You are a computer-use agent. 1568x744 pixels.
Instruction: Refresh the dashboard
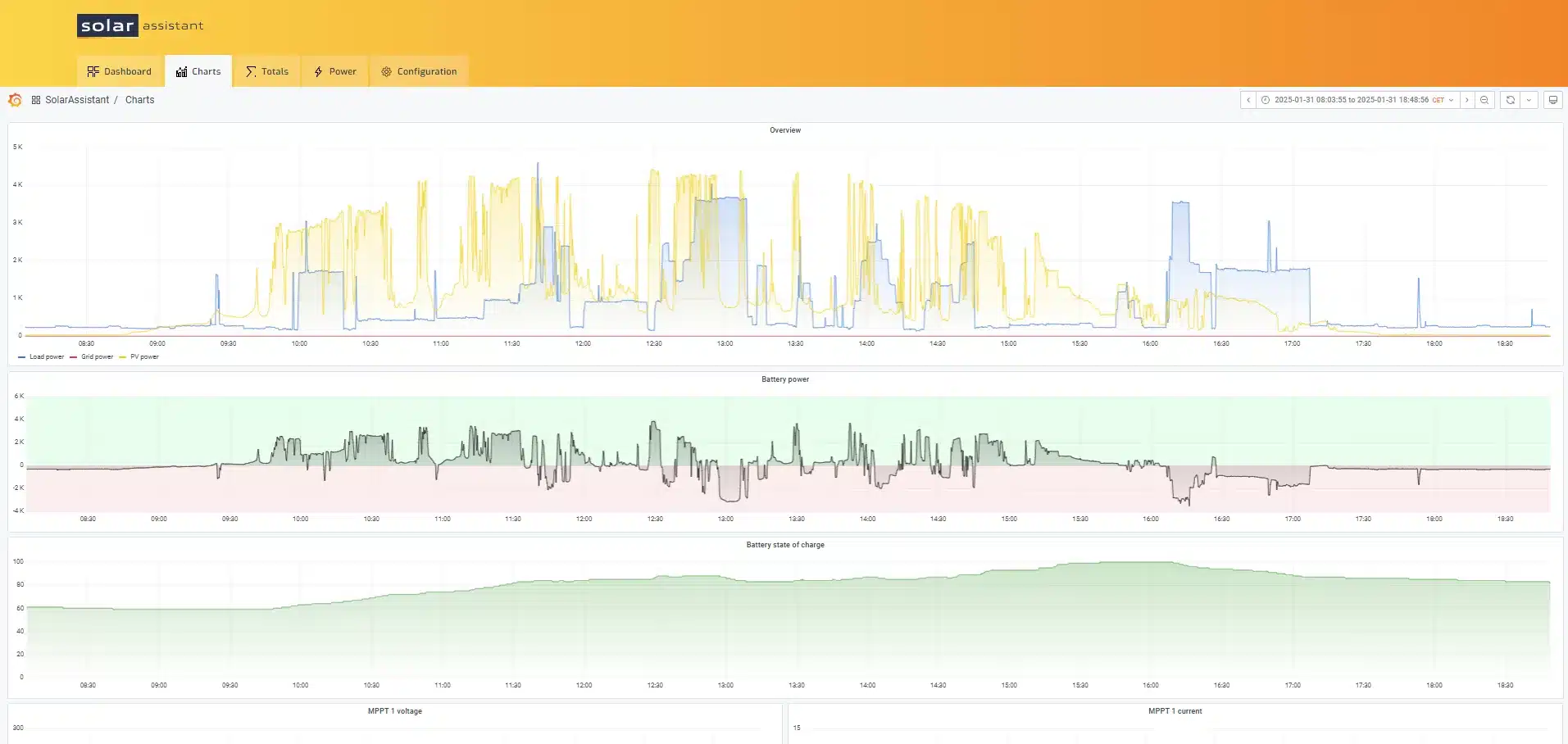(x=1511, y=100)
